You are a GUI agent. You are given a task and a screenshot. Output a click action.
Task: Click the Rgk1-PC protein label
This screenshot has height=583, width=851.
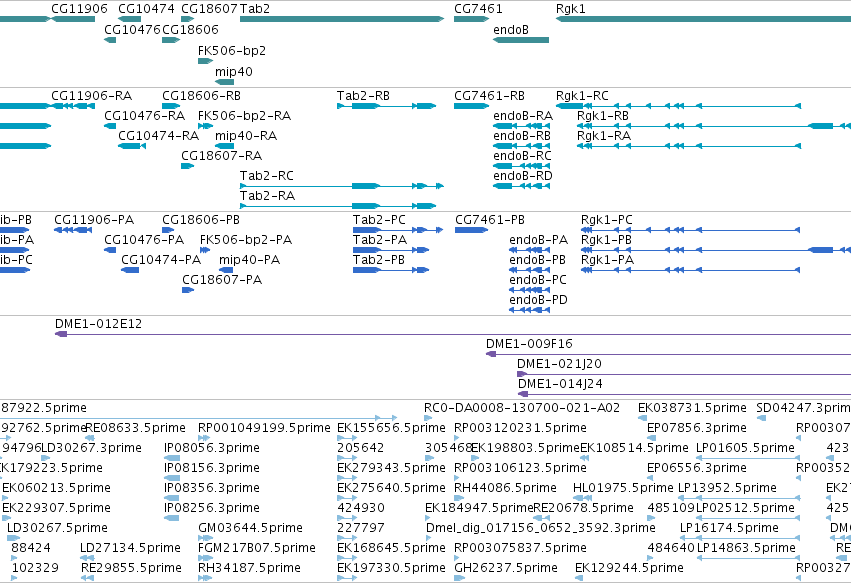607,220
